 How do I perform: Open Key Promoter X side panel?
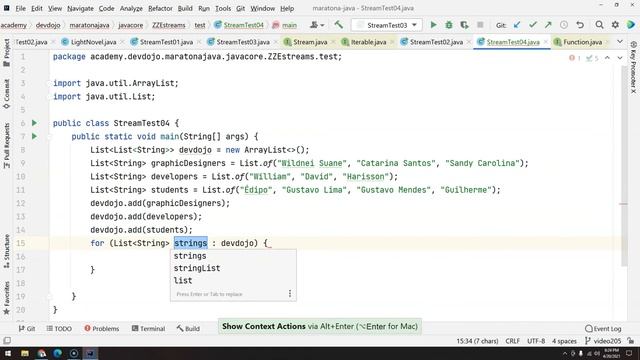point(633,68)
